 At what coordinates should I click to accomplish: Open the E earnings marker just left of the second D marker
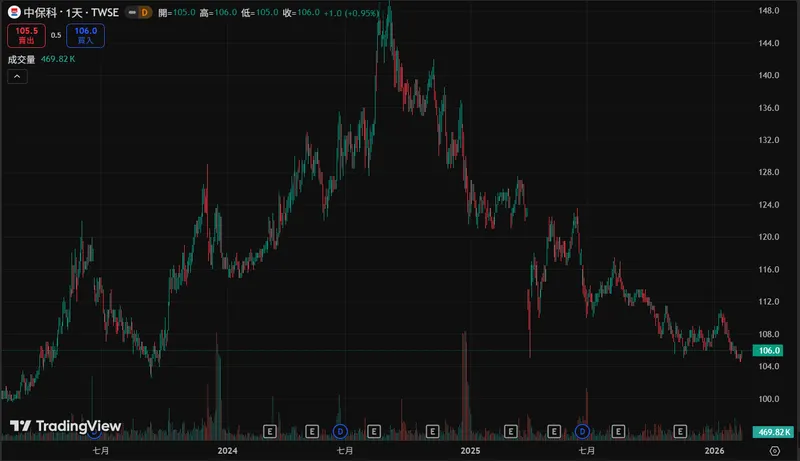(554, 432)
